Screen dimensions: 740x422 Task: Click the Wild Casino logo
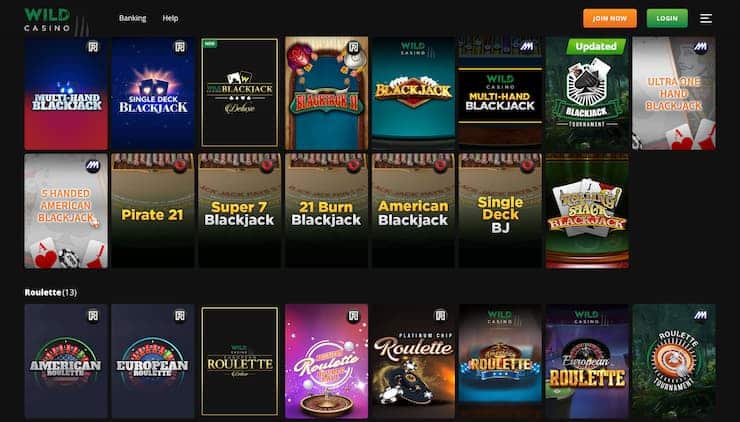[47, 20]
